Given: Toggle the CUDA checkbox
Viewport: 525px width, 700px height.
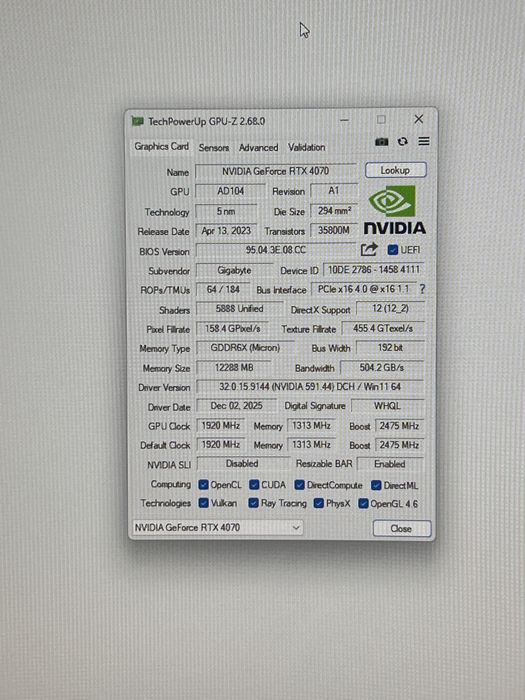Looking at the screenshot, I should click(x=254, y=485).
